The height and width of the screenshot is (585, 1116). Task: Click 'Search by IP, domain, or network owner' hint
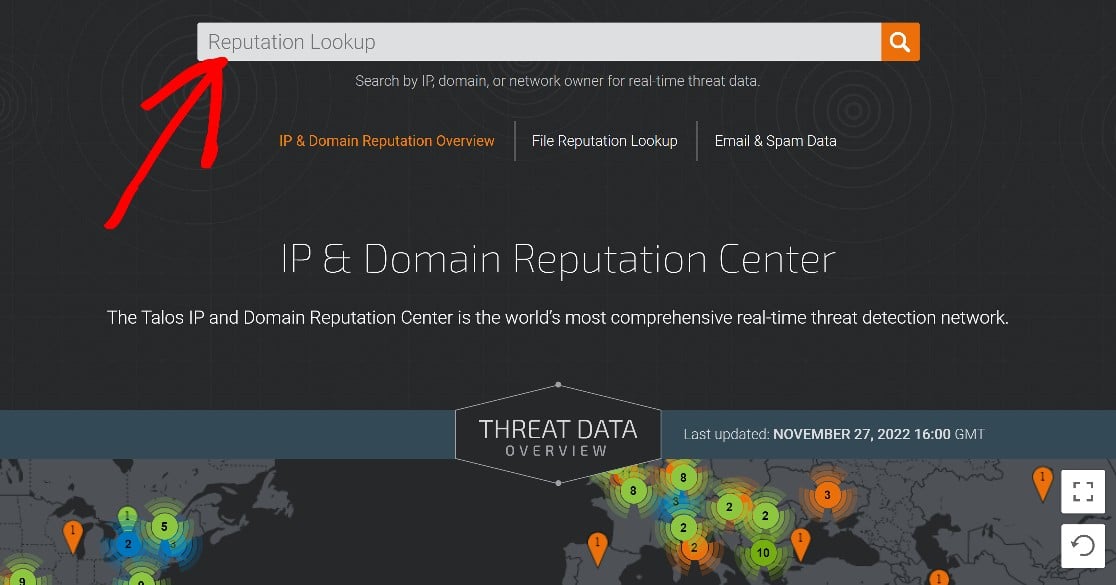tap(557, 81)
